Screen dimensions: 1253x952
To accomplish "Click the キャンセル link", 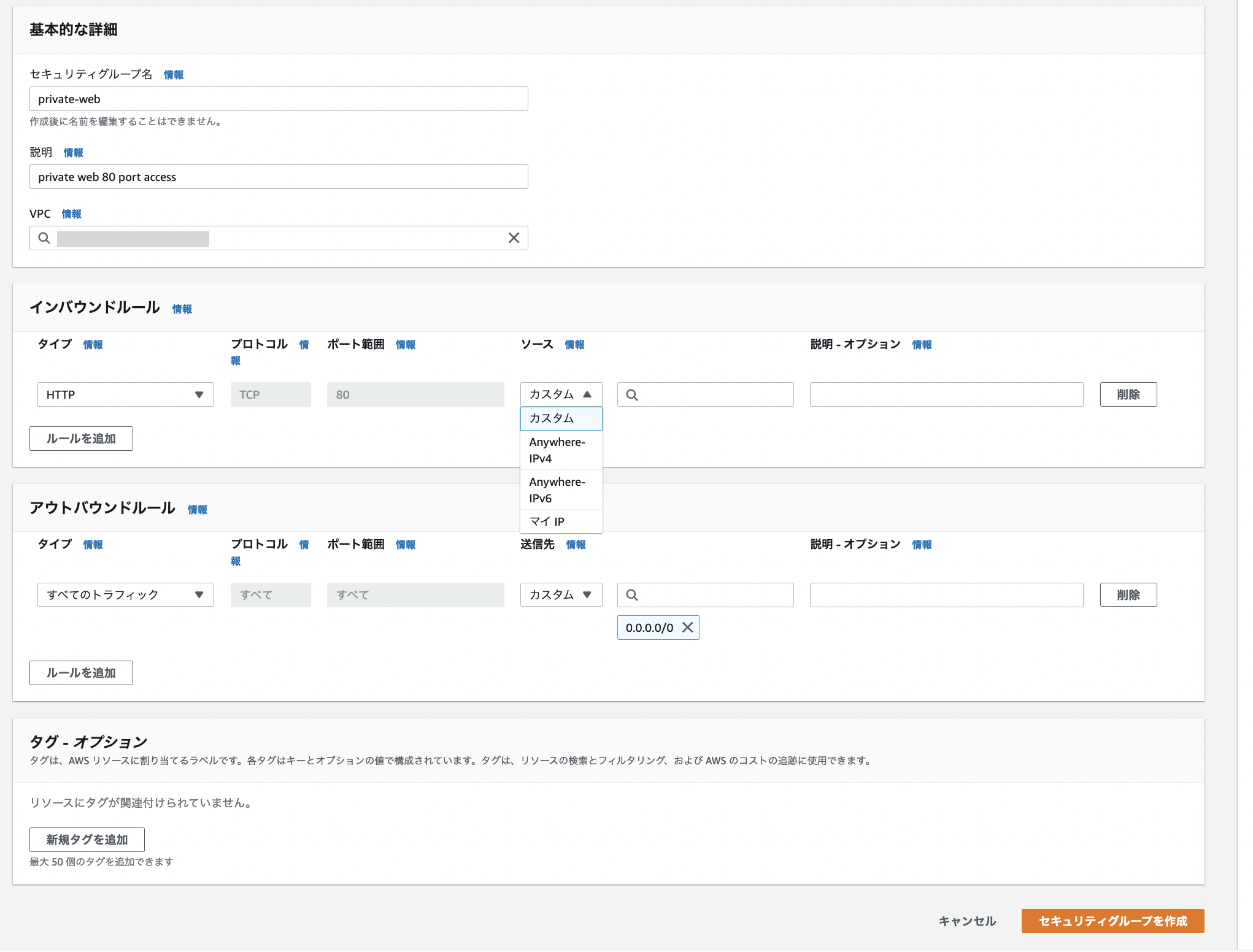I will point(967,921).
